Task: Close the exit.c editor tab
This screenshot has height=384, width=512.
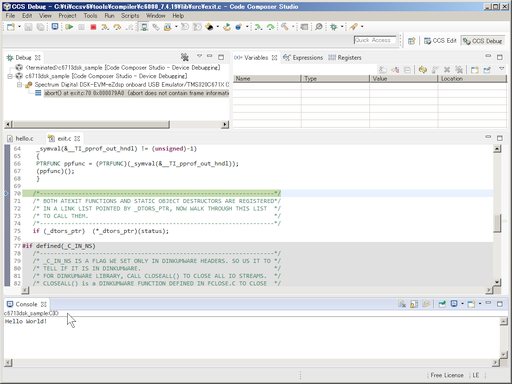Action: (x=77, y=138)
